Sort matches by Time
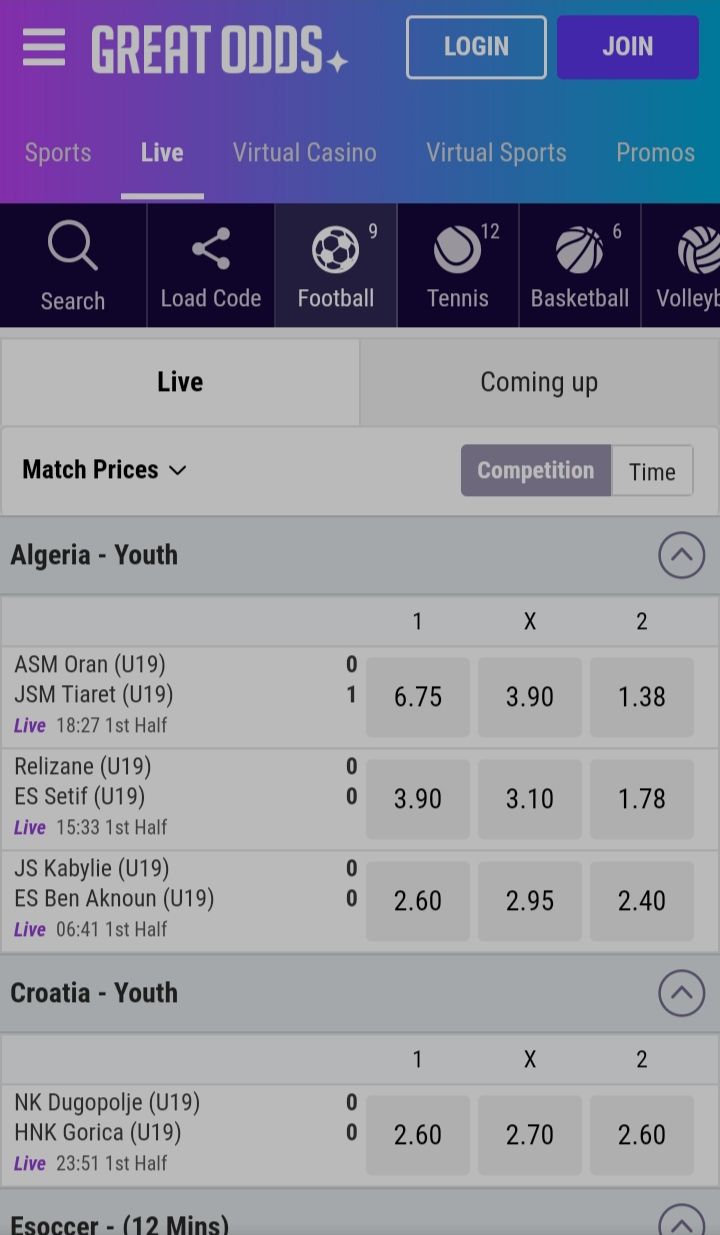 coord(652,471)
